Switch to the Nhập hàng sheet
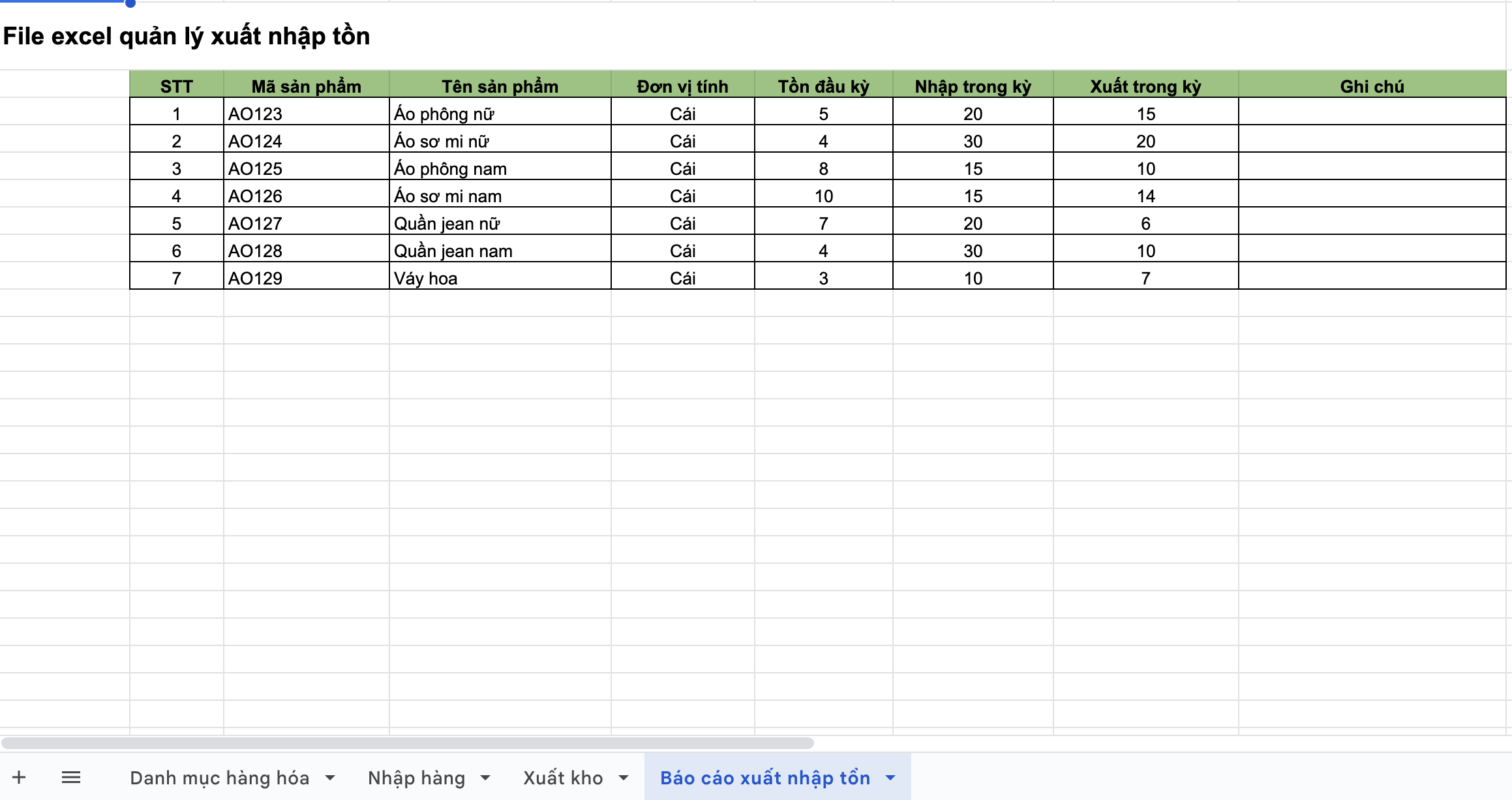Viewport: 1512px width, 800px height. coord(416,778)
